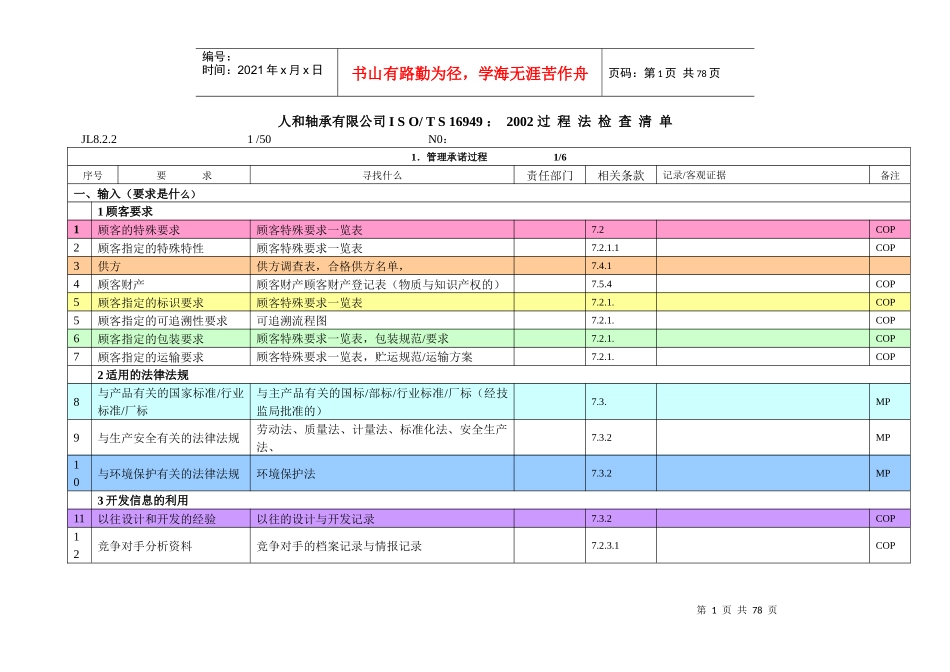Image resolution: width=950 pixels, height=672 pixels.
Task: Click clause number '7.3.' in row 8
Action: click(599, 402)
